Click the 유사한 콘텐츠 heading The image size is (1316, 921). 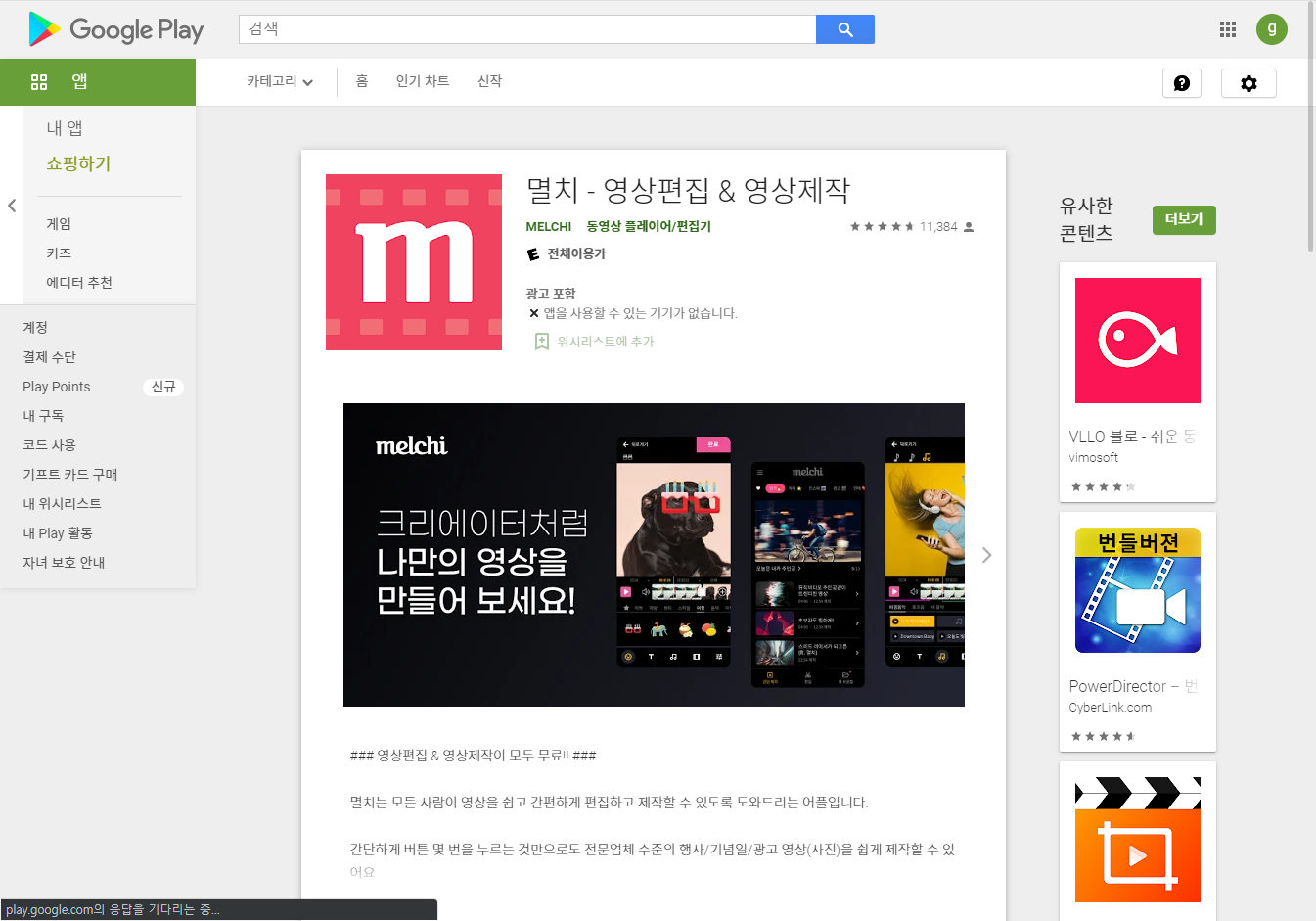coord(1086,219)
